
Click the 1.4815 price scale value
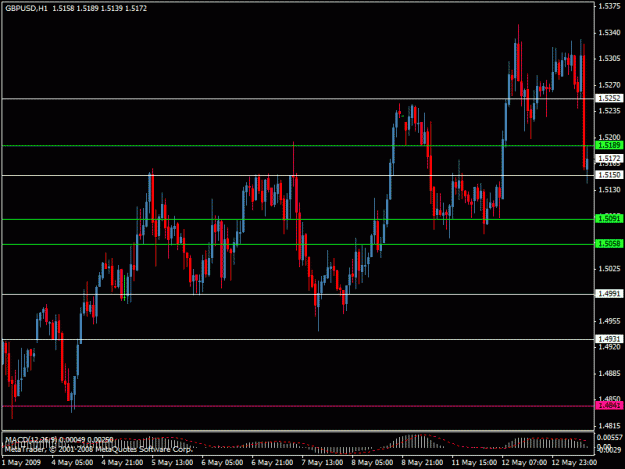(x=609, y=426)
